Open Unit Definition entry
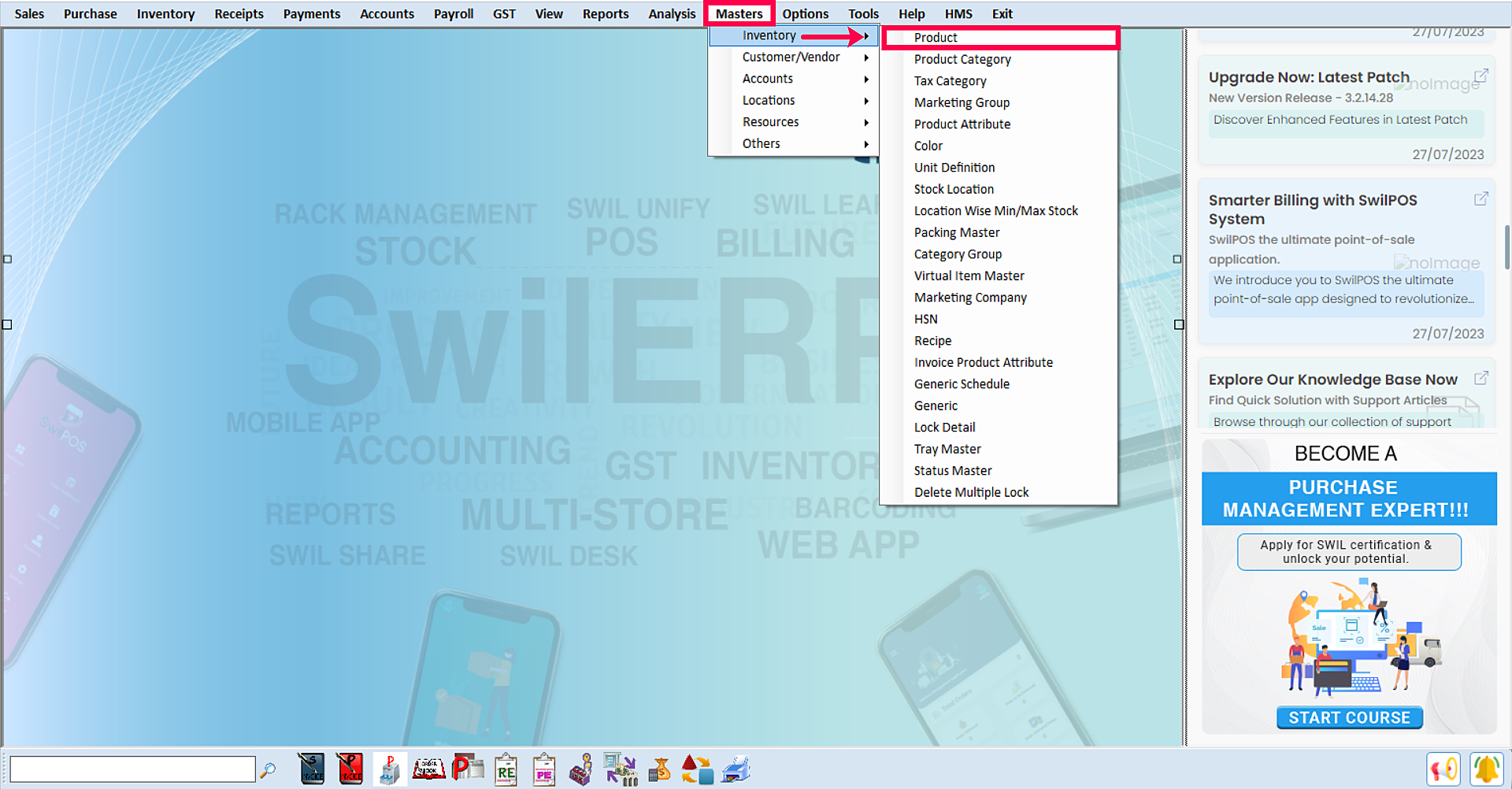The height and width of the screenshot is (789, 1512). (x=999, y=167)
